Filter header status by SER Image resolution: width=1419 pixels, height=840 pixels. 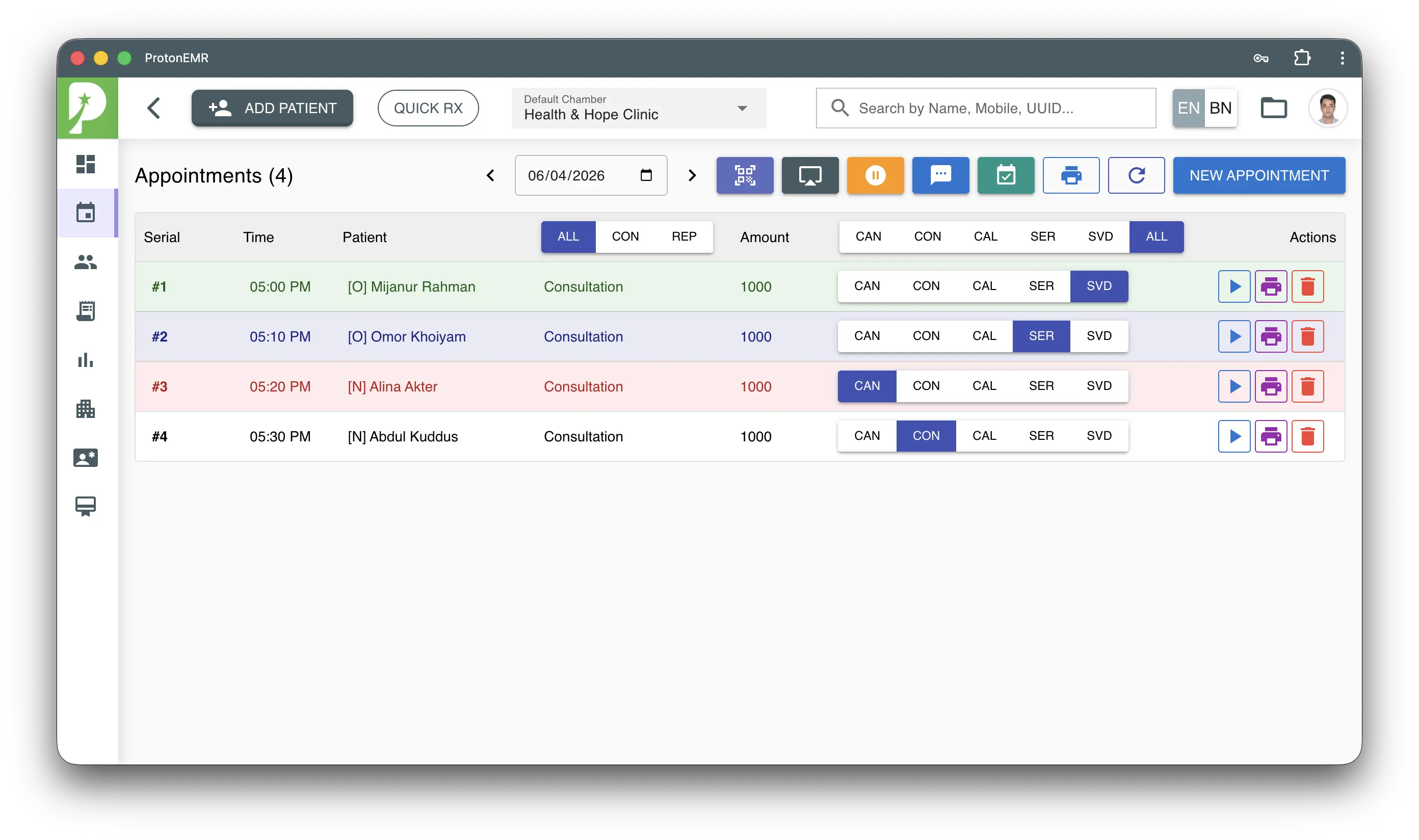coord(1043,237)
